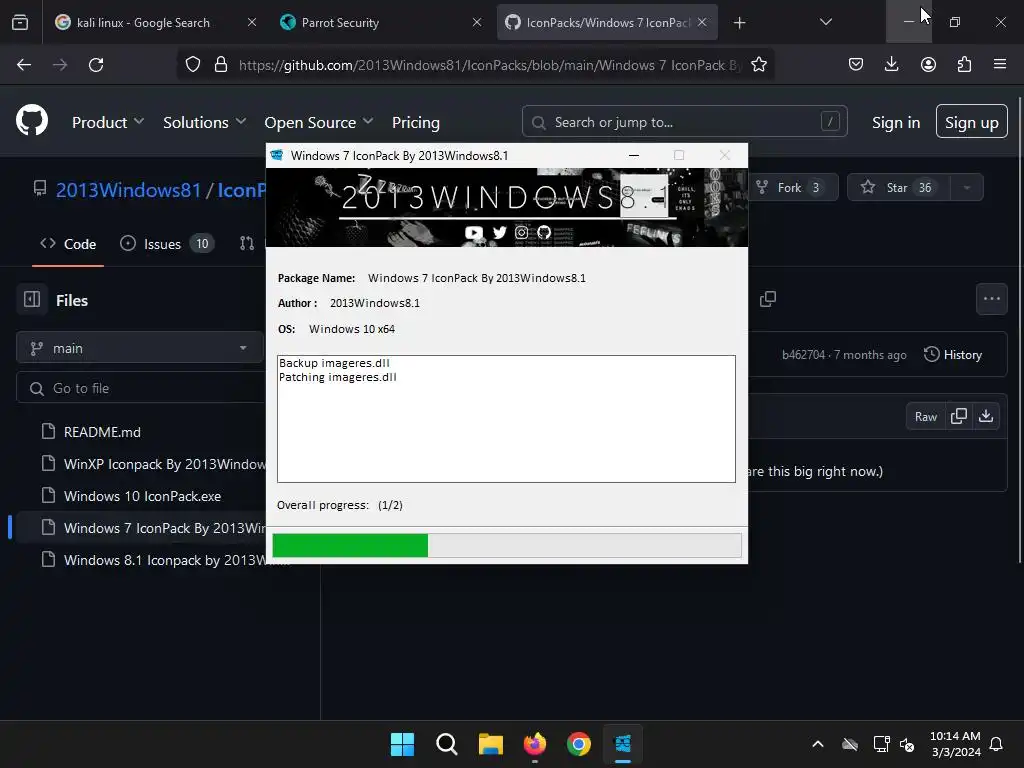List all tabs with the chevron
The width and height of the screenshot is (1024, 768).
(x=825, y=22)
